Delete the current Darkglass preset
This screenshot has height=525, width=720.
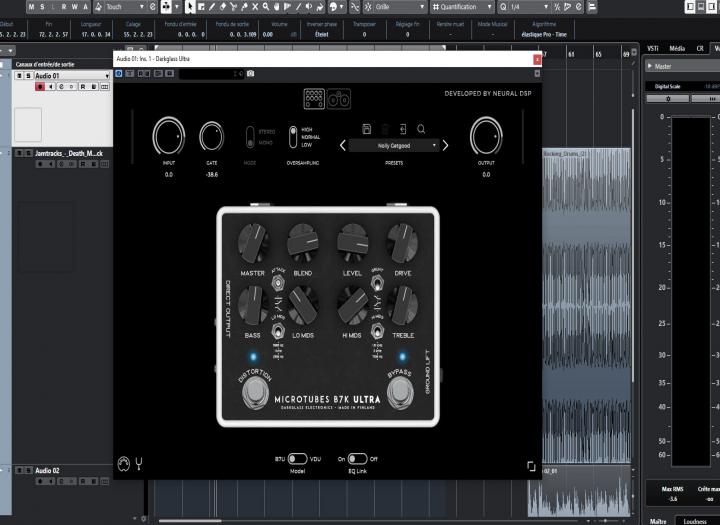click(386, 129)
